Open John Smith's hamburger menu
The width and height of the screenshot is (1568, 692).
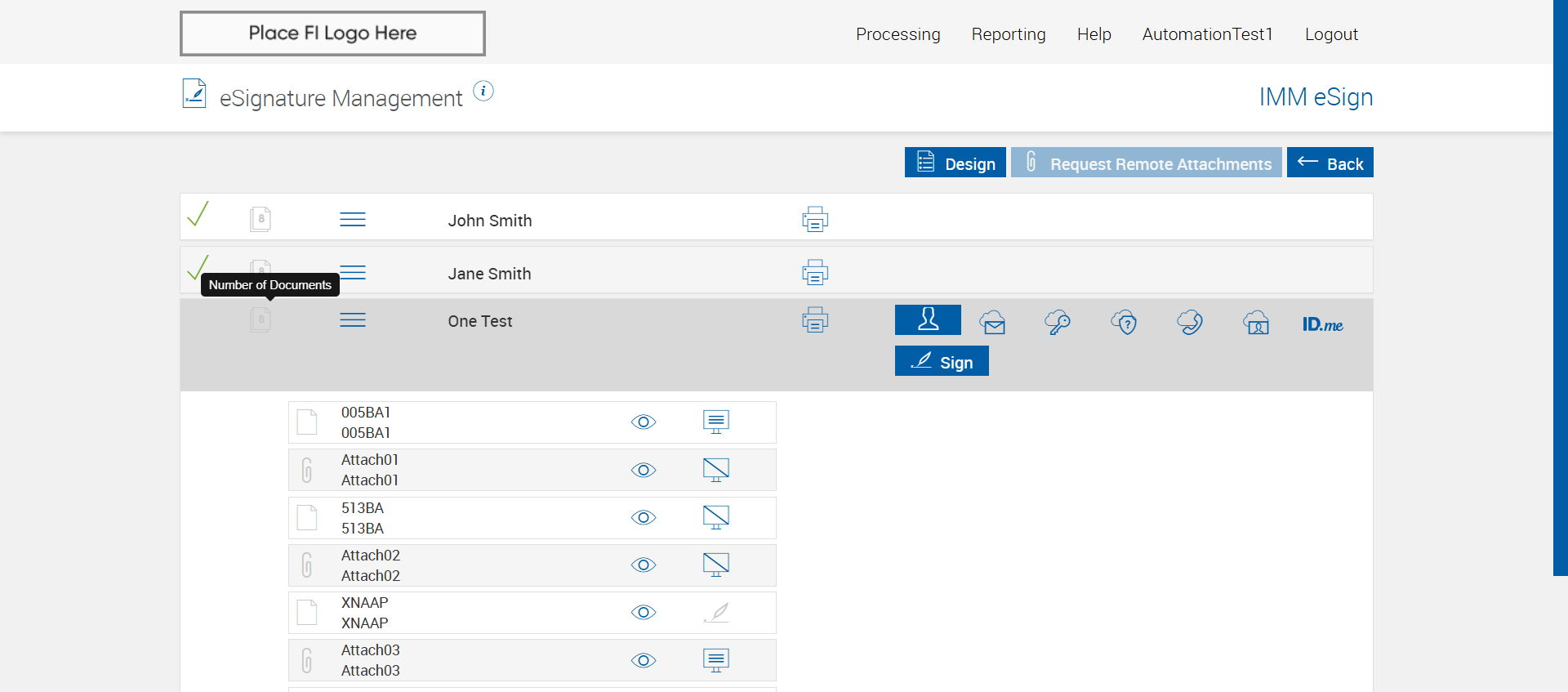click(353, 220)
